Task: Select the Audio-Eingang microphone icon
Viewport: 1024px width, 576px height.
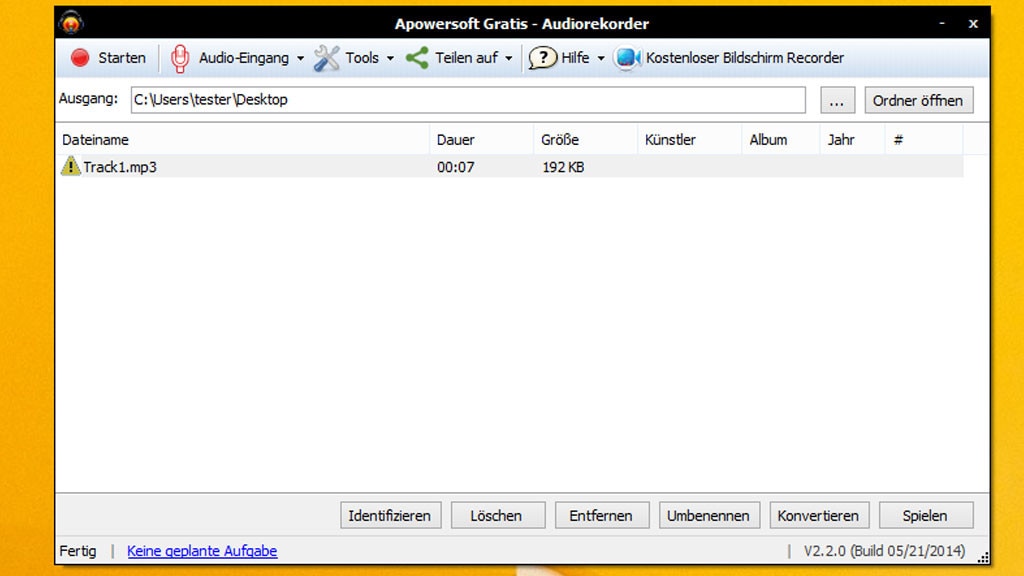Action: (181, 58)
